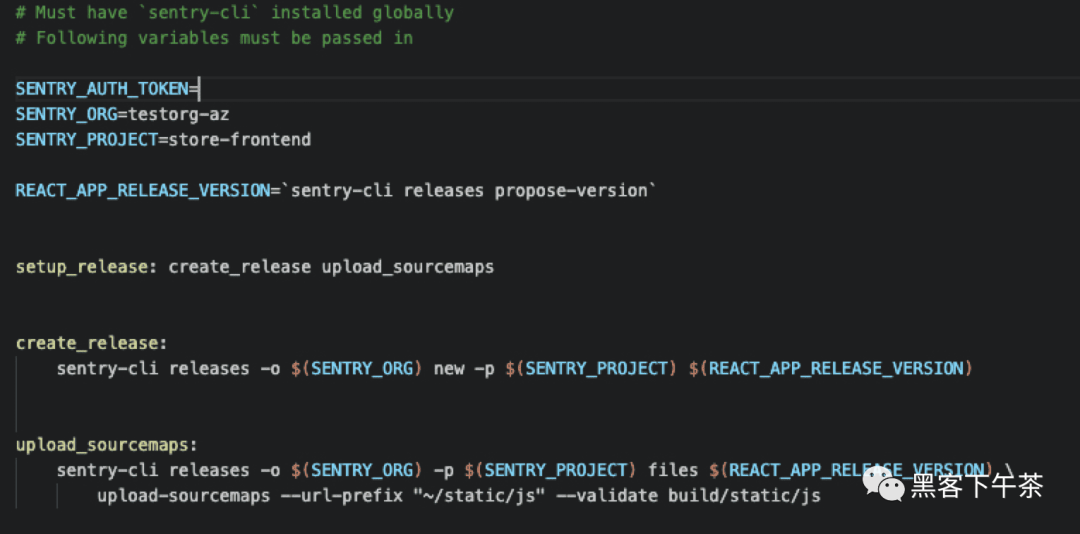This screenshot has width=1080, height=534.
Task: Click the comment 'Following variables must be passed in'
Action: click(x=214, y=38)
